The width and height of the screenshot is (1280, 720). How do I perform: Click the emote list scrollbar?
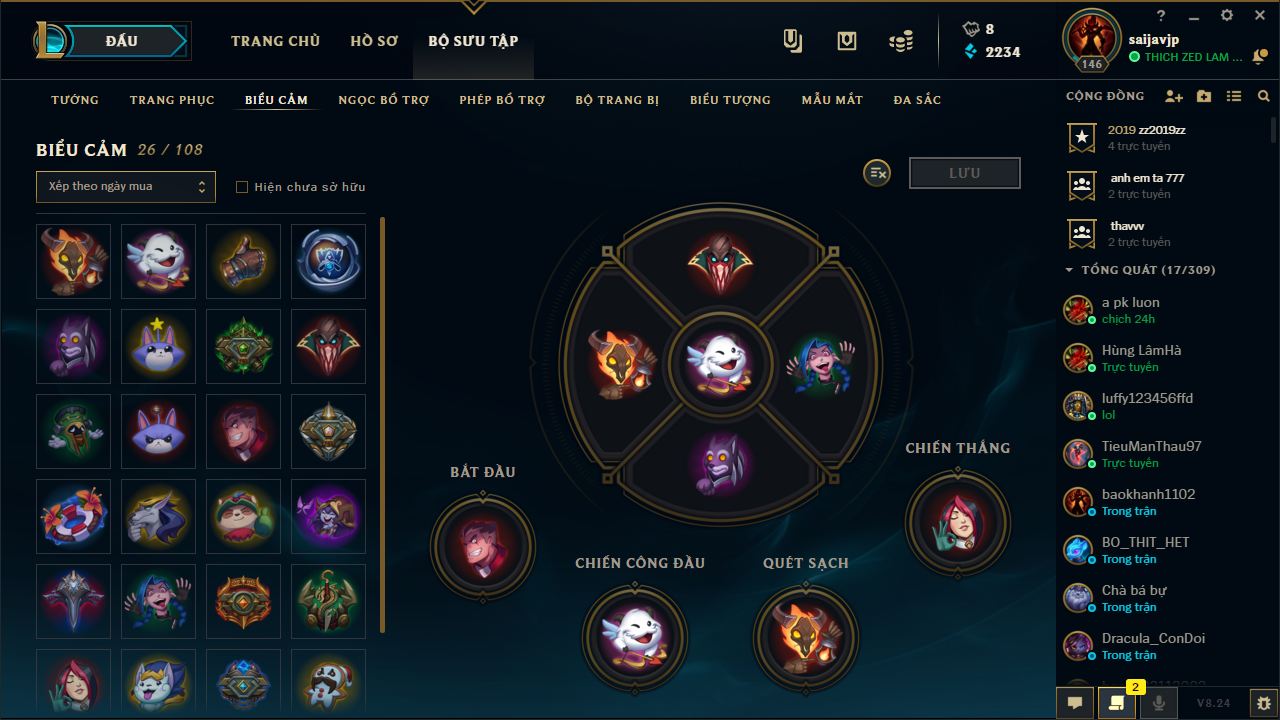pyautogui.click(x=383, y=425)
